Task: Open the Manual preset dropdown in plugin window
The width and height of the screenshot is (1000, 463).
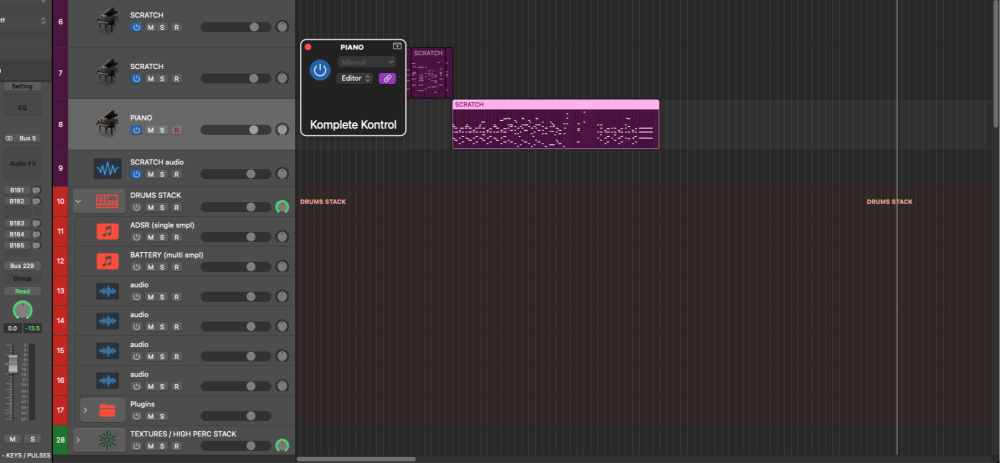Action: pos(367,62)
